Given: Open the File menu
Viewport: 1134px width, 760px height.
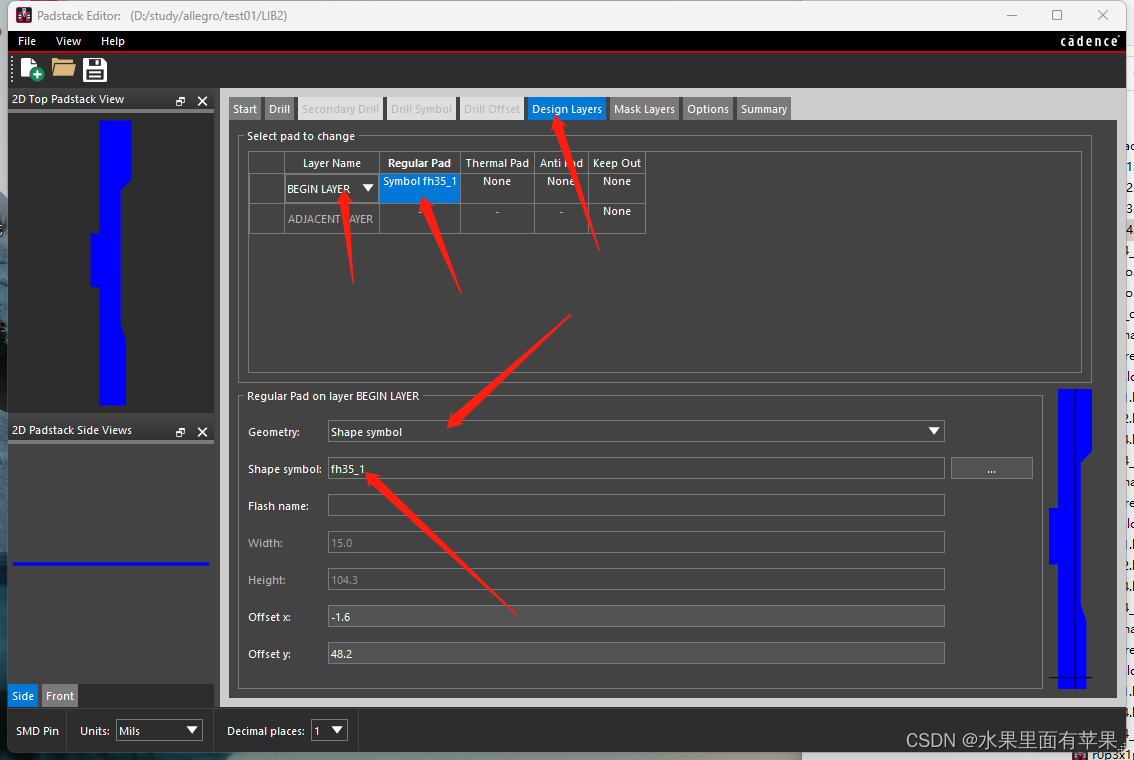Looking at the screenshot, I should [x=27, y=41].
